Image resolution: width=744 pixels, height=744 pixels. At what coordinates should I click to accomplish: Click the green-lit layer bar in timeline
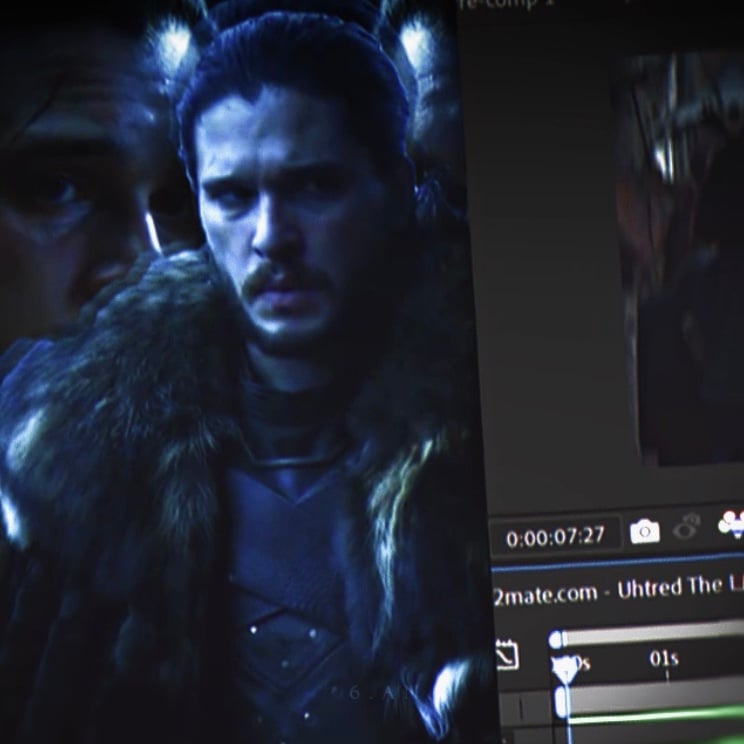pyautogui.click(x=655, y=716)
